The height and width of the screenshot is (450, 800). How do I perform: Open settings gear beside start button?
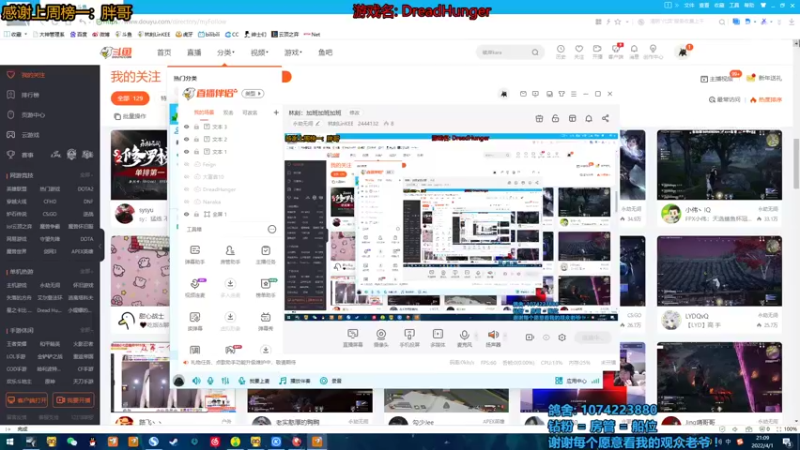tap(562, 337)
